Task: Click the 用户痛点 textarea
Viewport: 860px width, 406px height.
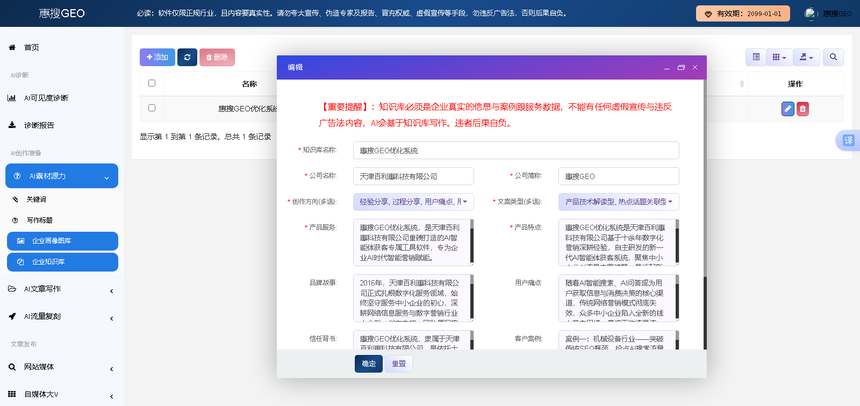Action: [619, 298]
